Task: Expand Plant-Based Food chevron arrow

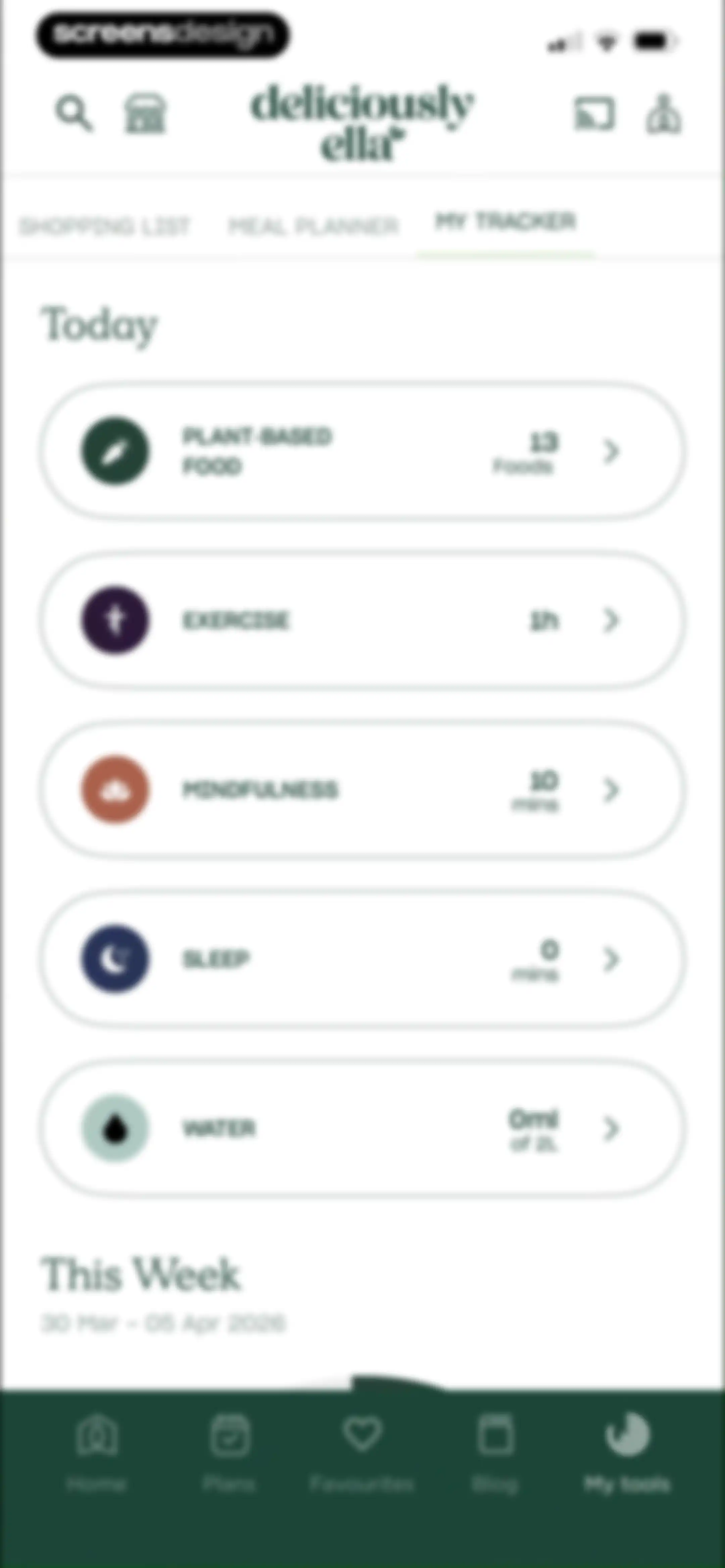Action: (611, 451)
